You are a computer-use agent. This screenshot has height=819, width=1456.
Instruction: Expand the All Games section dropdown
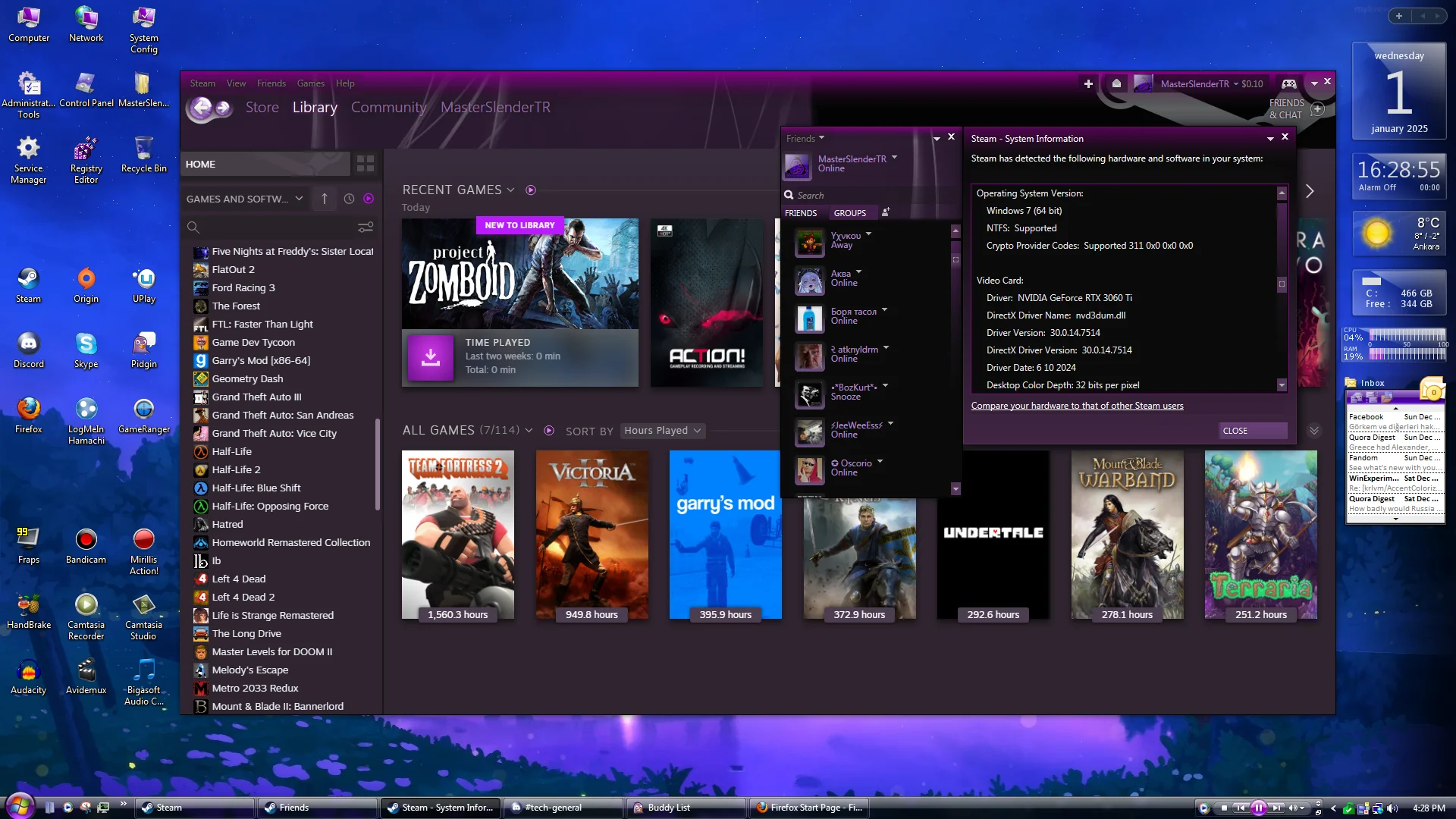tap(529, 430)
